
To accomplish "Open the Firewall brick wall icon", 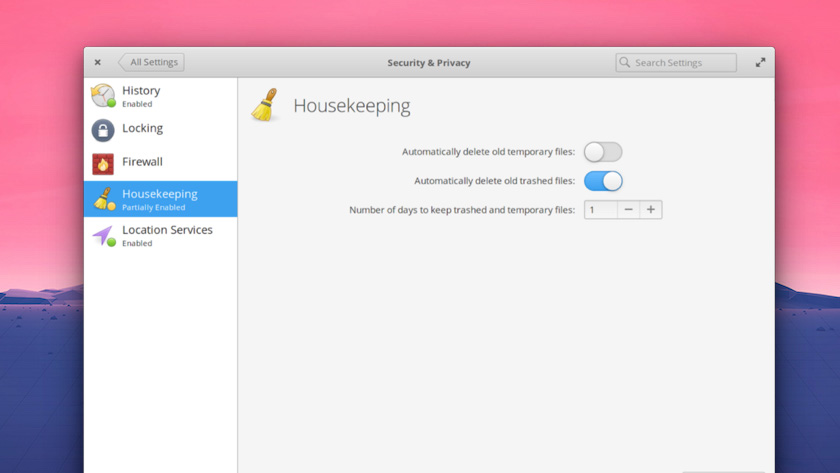I will [103, 164].
